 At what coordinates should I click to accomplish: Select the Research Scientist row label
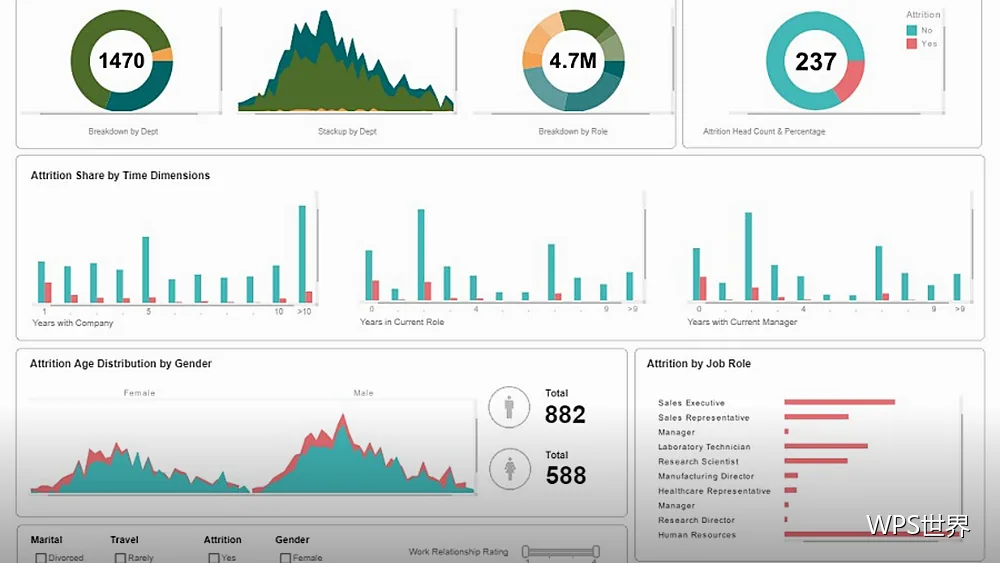(698, 462)
